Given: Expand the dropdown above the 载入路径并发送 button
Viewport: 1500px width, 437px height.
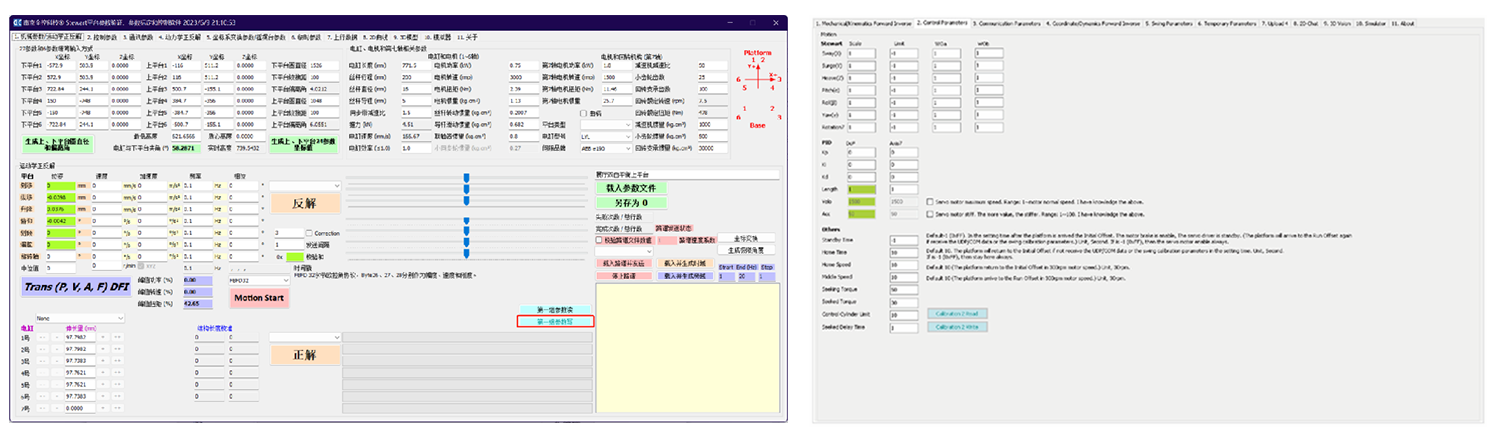Looking at the screenshot, I should [624, 252].
